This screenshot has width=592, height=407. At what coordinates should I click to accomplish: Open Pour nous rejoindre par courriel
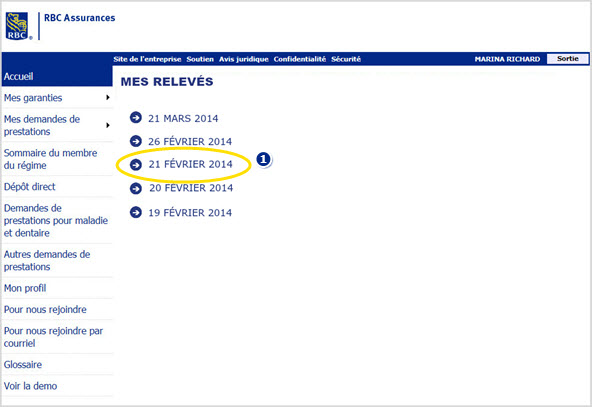pos(53,337)
